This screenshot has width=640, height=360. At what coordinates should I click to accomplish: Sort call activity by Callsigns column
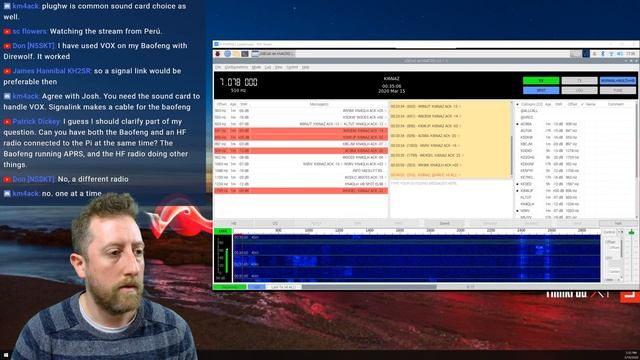531,104
